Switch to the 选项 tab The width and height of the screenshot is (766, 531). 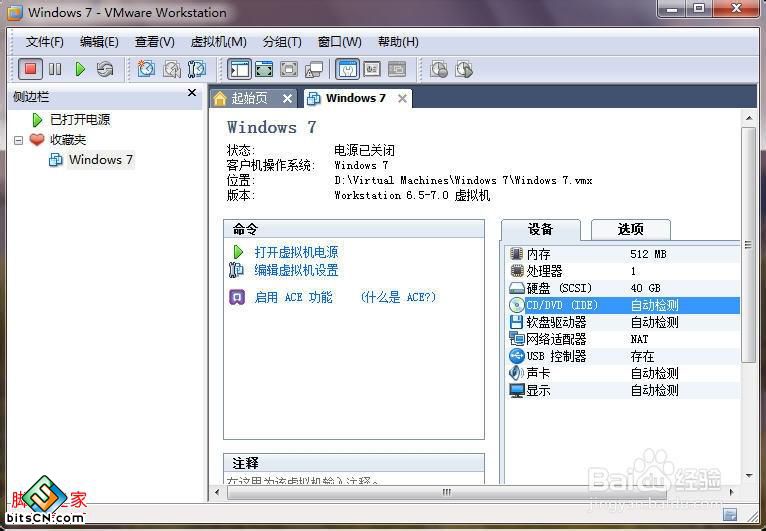[631, 229]
